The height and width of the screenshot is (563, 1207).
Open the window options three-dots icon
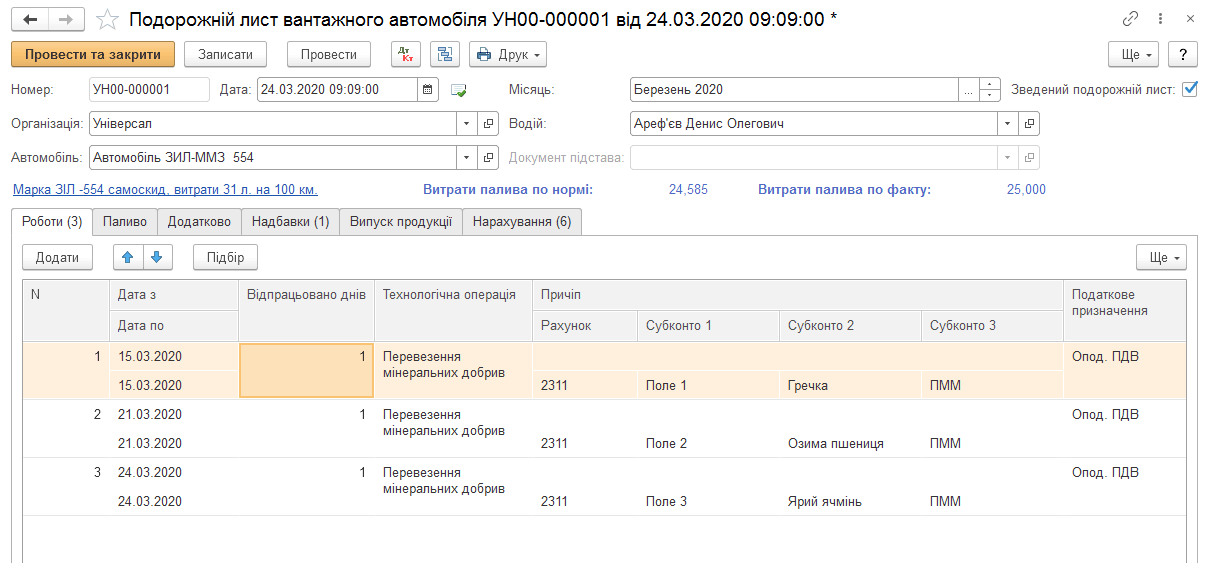point(1160,19)
